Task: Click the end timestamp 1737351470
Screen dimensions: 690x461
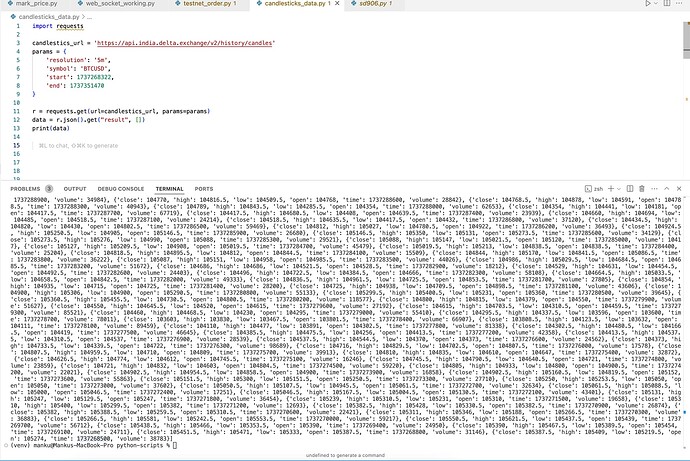Action: pos(87,86)
